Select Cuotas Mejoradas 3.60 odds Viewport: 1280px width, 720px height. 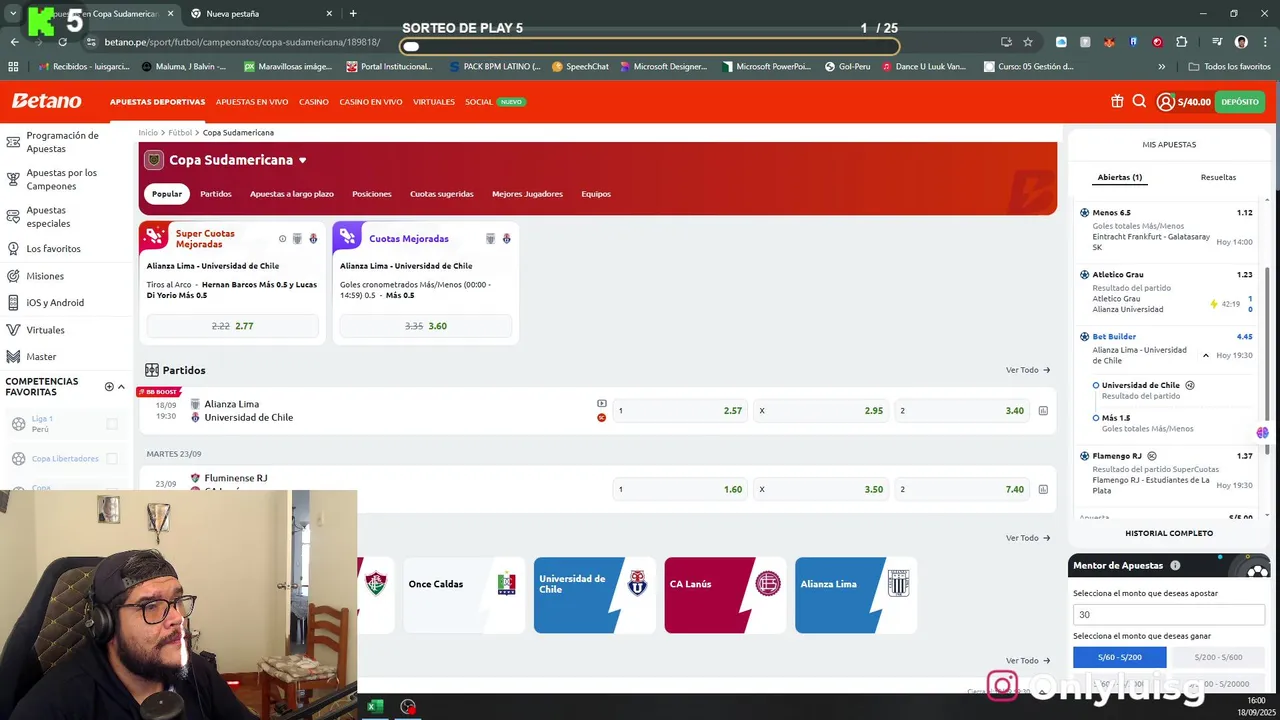(425, 326)
